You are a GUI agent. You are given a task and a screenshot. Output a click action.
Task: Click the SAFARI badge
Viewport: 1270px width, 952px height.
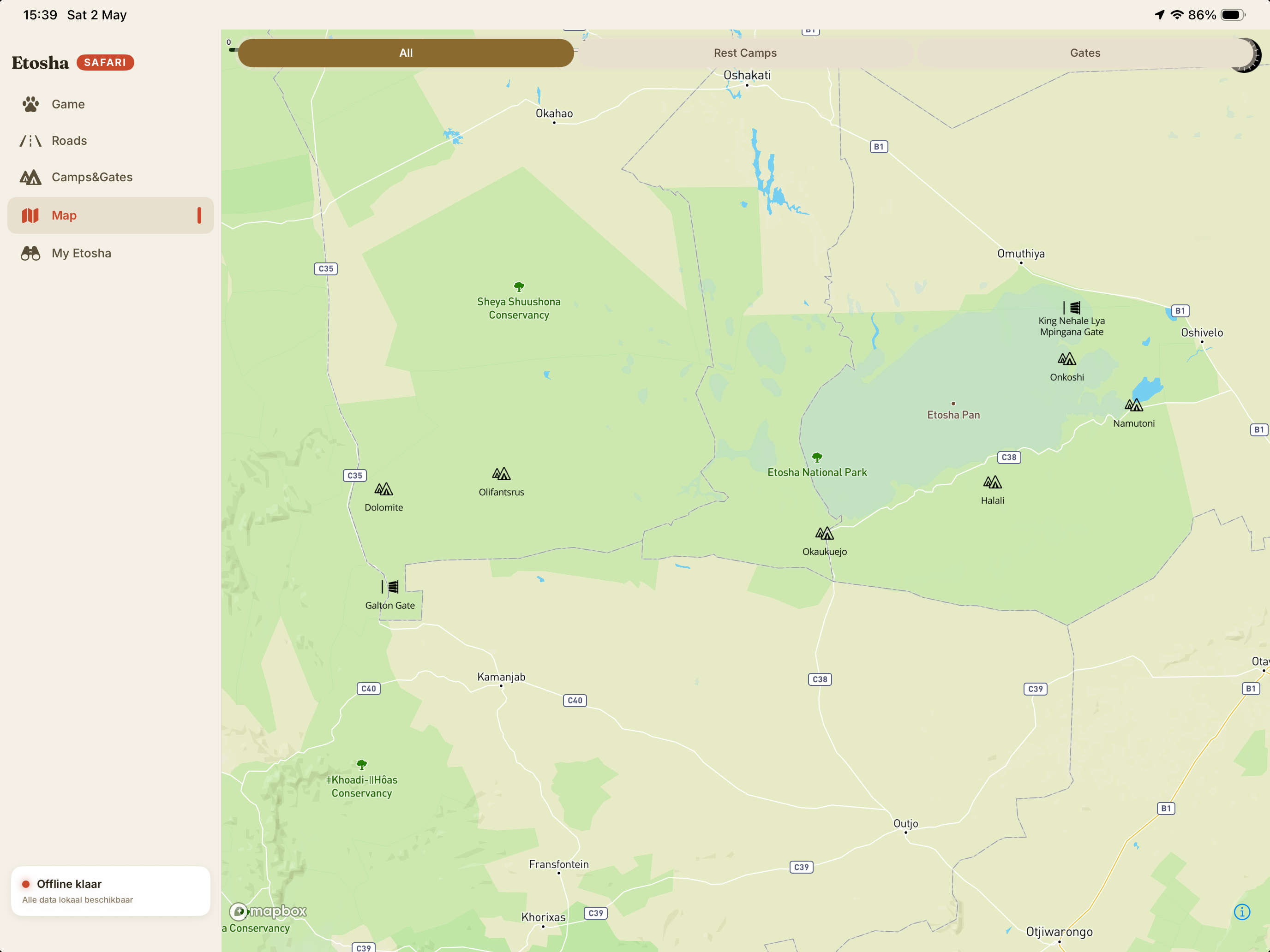pyautogui.click(x=105, y=63)
